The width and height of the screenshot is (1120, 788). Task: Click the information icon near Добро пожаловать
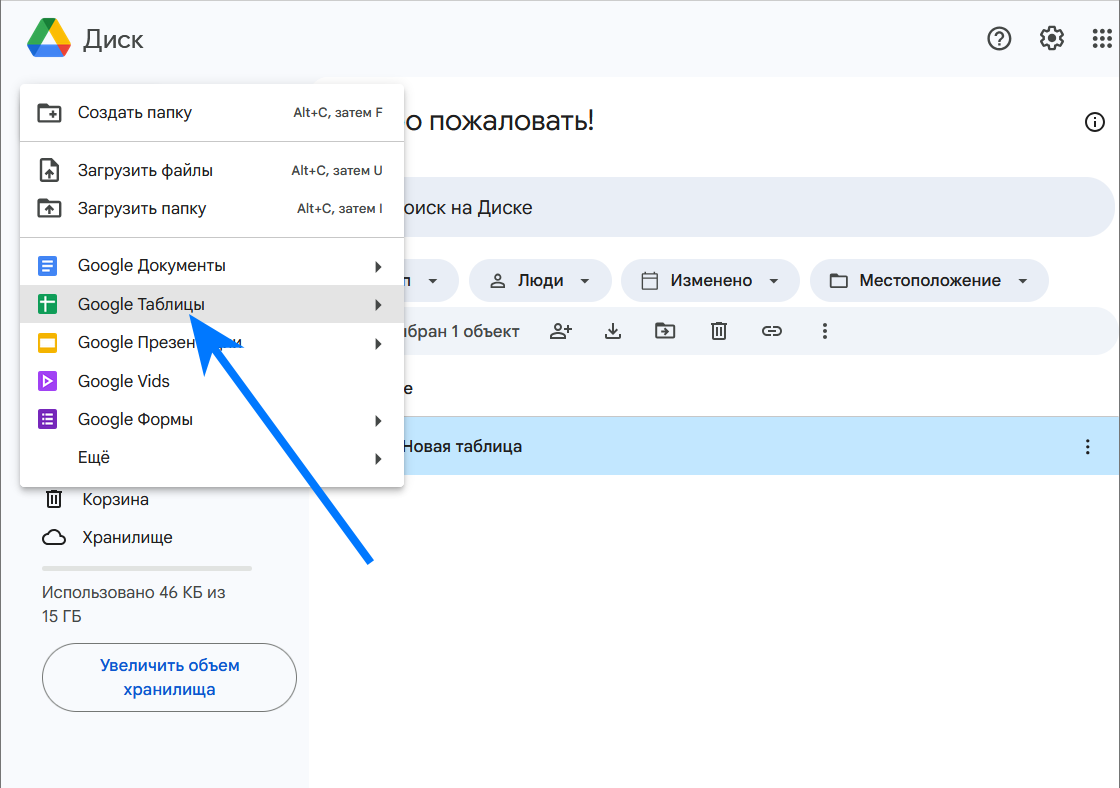coord(1094,122)
